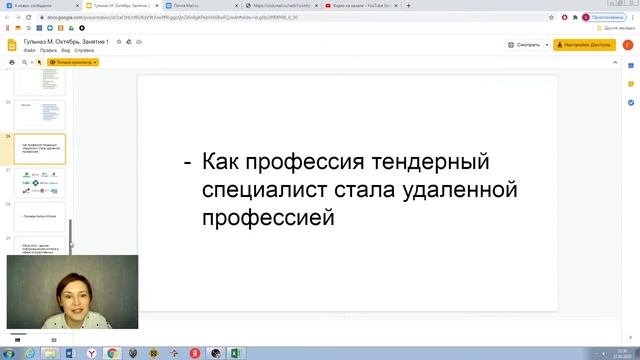Open Yandex Browser from the taskbar
This screenshot has width=640, height=360.
(x=91, y=353)
